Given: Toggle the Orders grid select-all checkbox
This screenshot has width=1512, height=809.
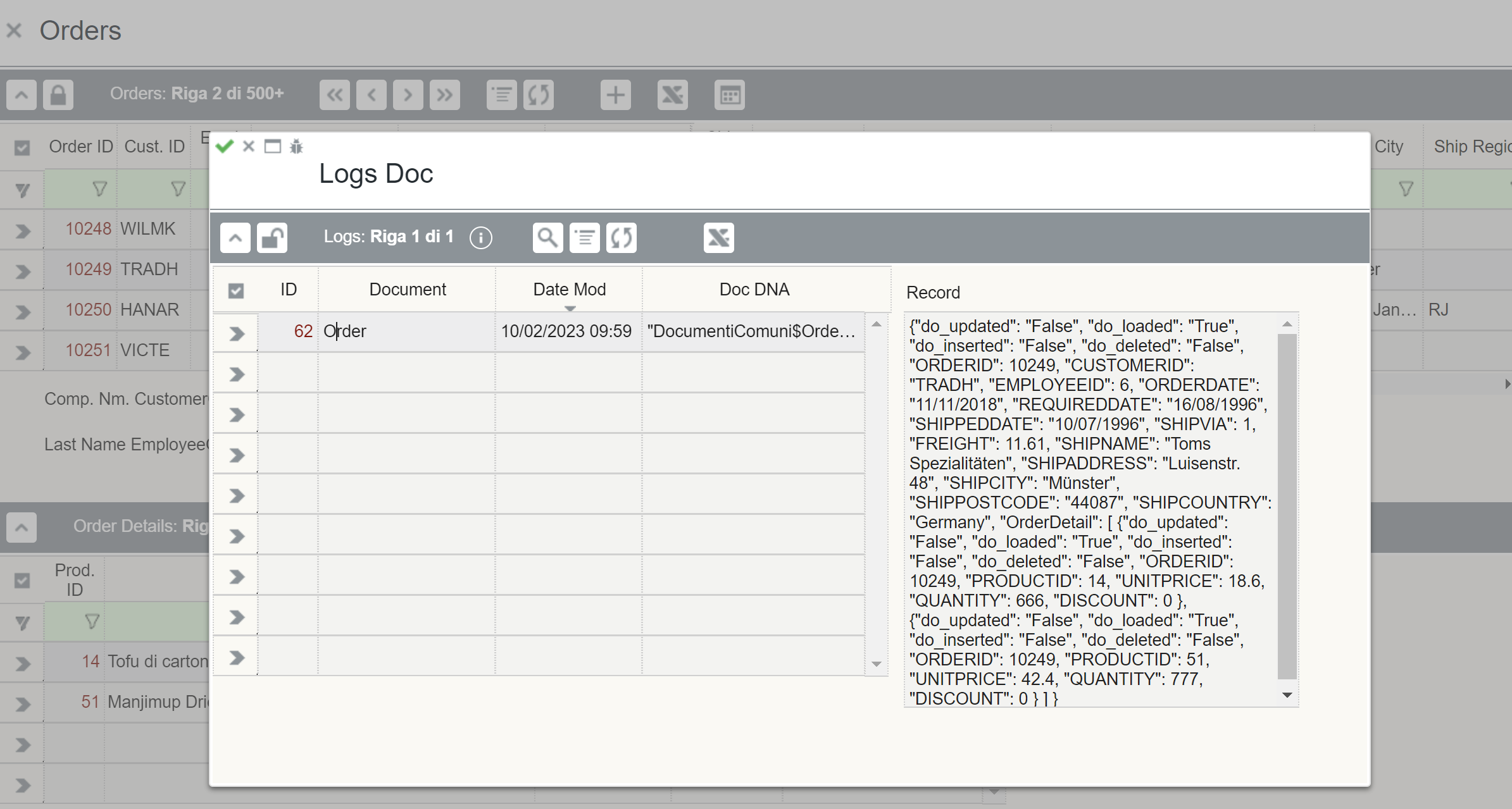Looking at the screenshot, I should [x=22, y=148].
